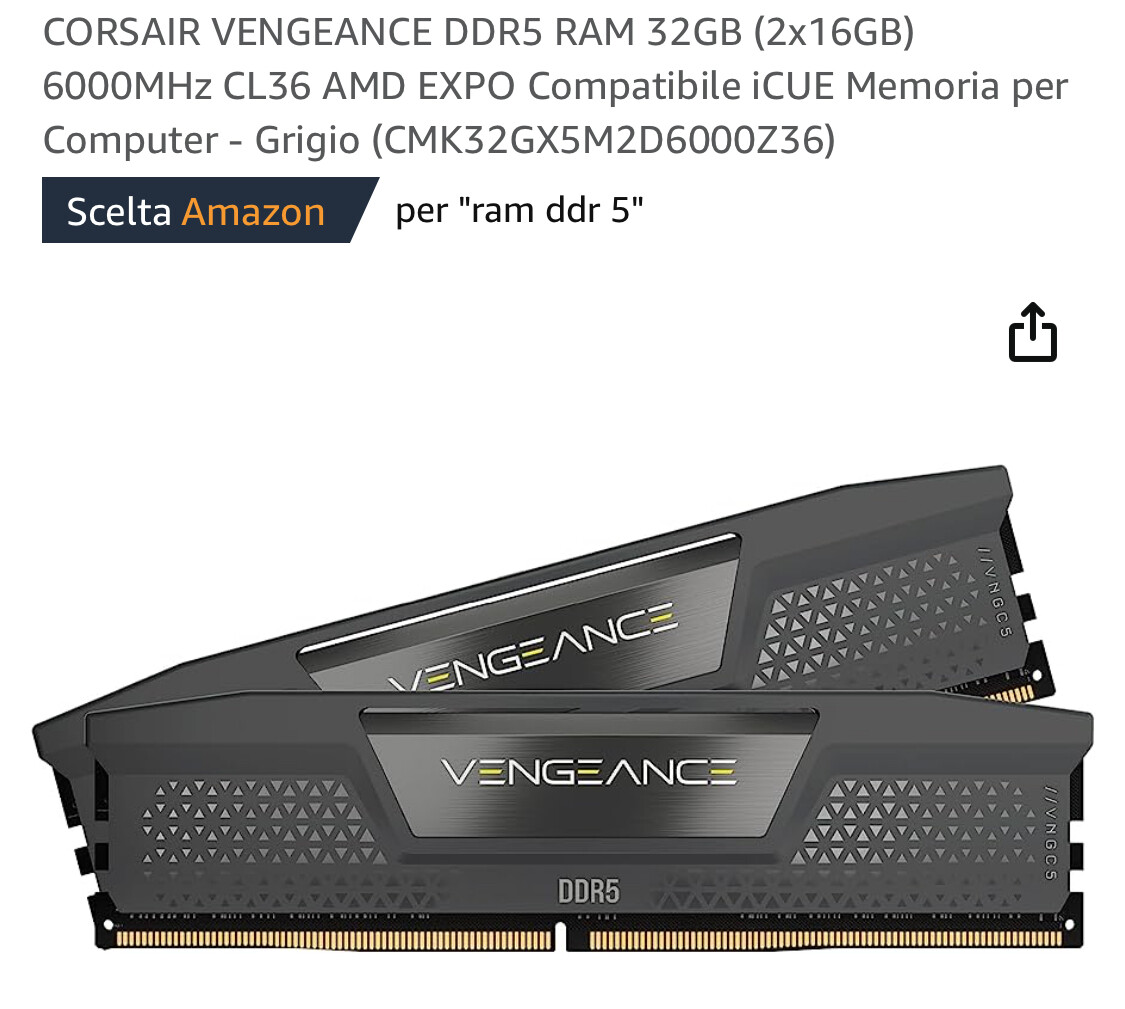Open the front RAM module image
The image size is (1125, 1009).
588,822
